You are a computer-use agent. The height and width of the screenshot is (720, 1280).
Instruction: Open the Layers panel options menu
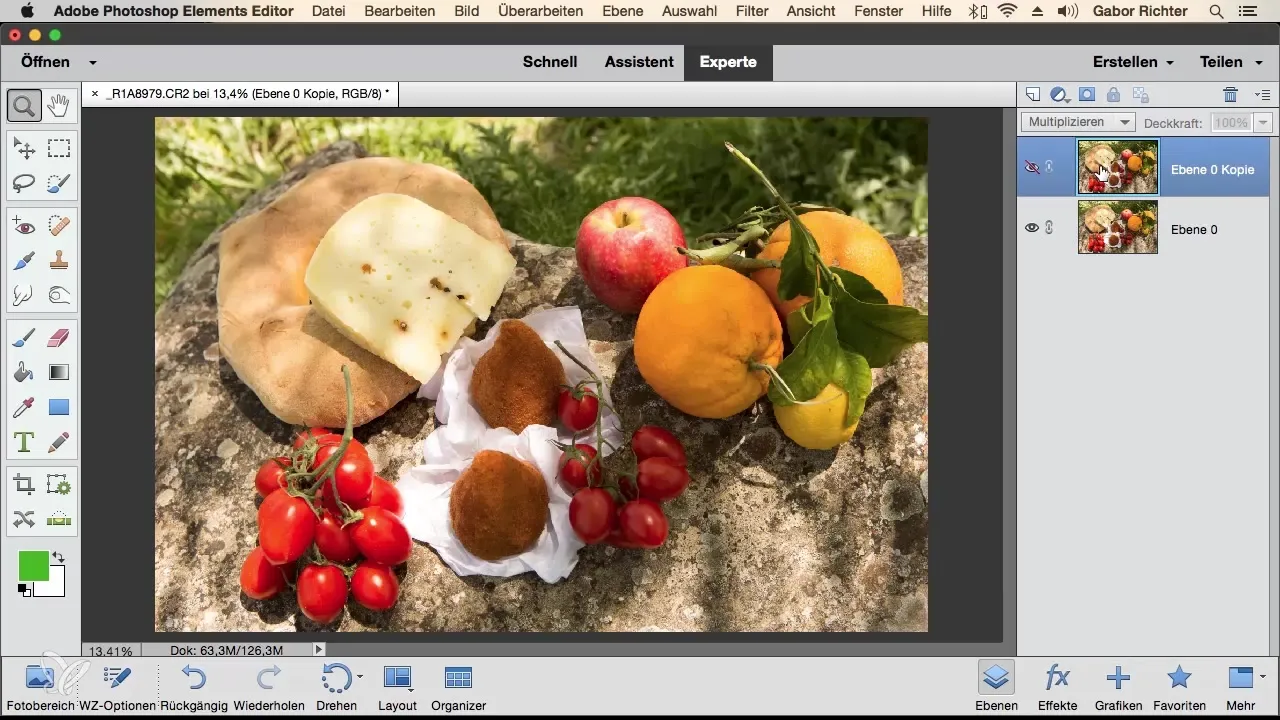[1262, 95]
